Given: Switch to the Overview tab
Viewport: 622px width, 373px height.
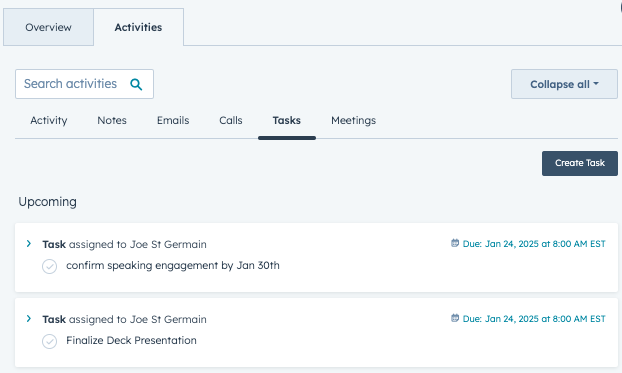Looking at the screenshot, I should click(x=48, y=27).
